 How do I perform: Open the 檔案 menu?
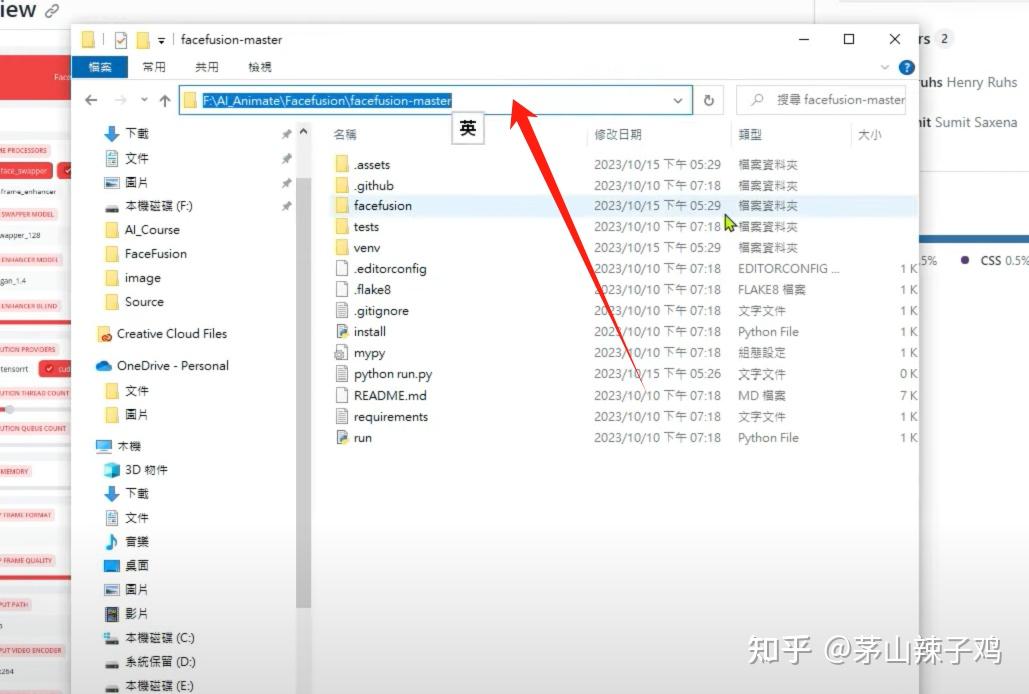100,67
